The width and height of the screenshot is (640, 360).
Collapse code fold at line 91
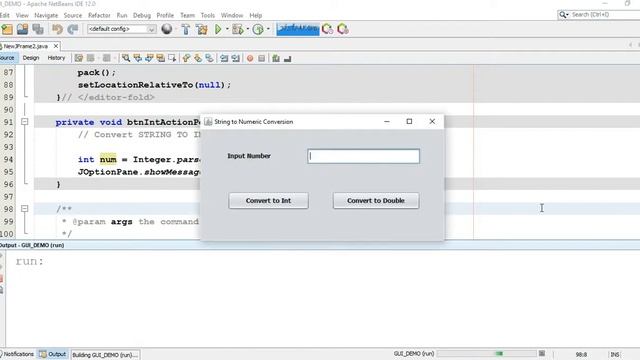point(24,122)
